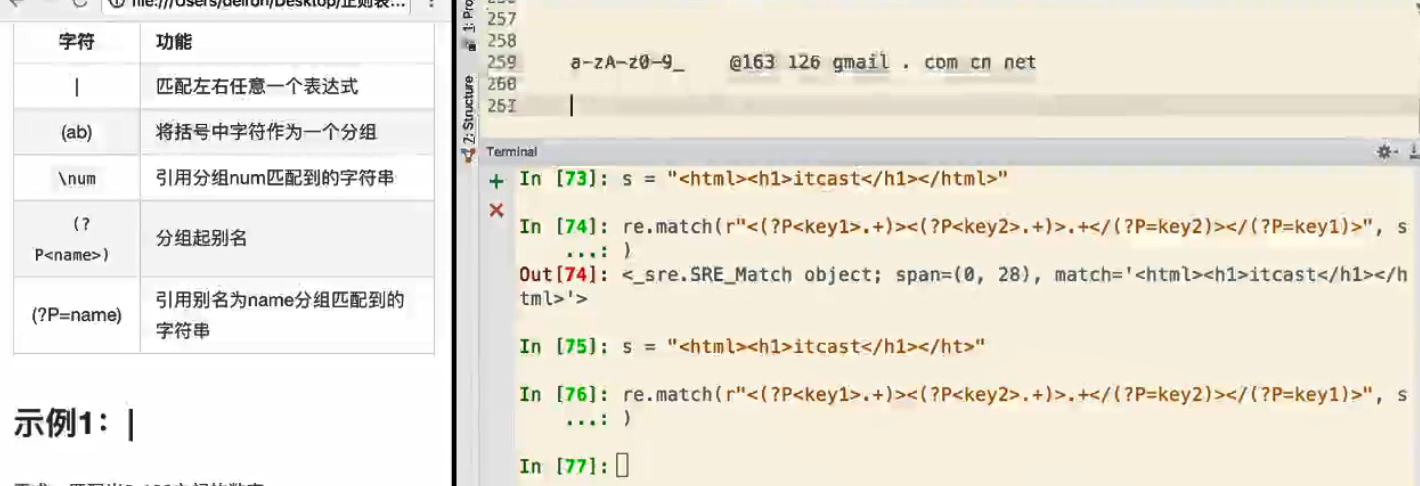1420x486 pixels.
Task: Click line number 258 in the gutter
Action: 500,41
